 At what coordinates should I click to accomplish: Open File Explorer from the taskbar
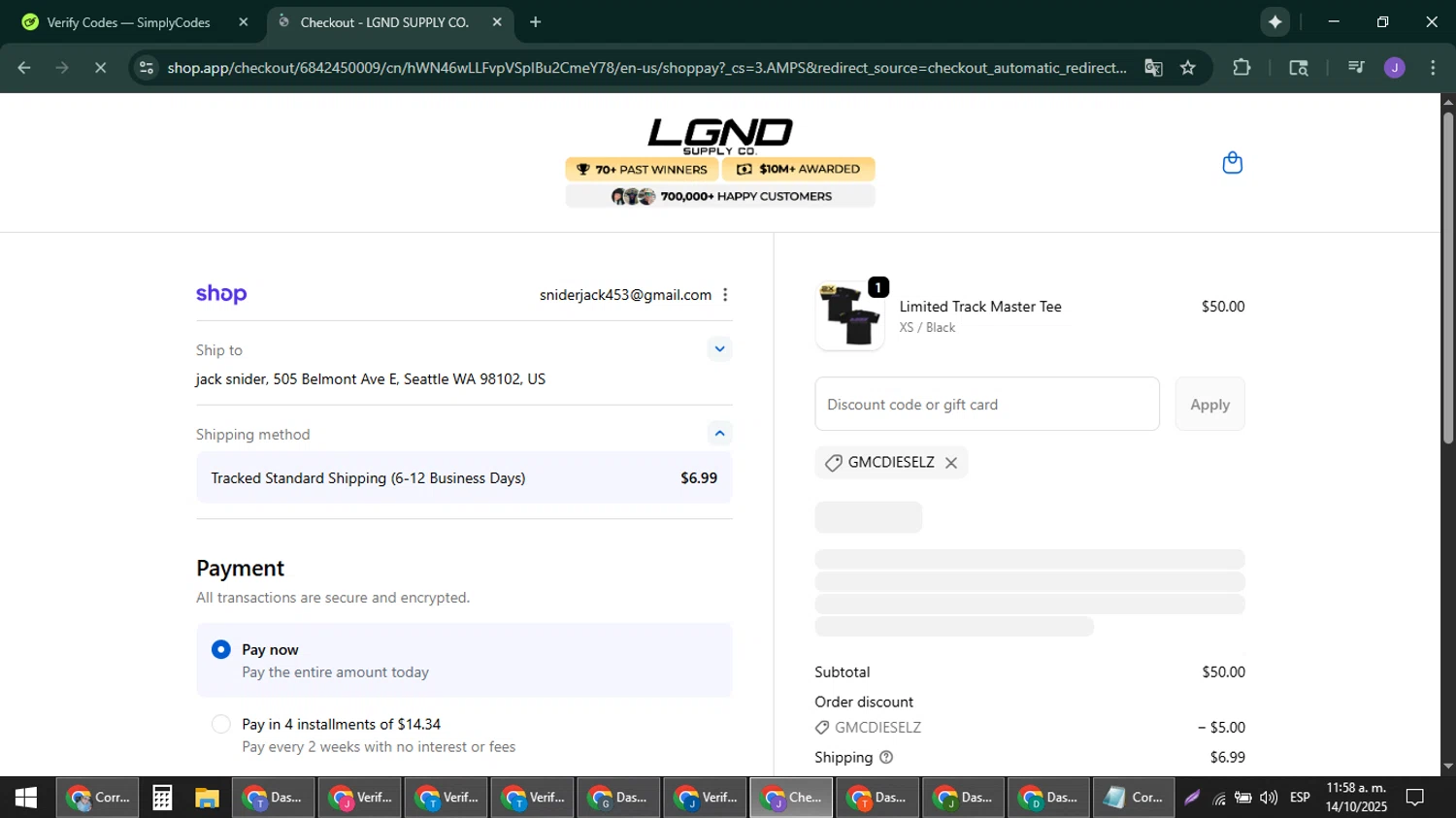[x=207, y=798]
